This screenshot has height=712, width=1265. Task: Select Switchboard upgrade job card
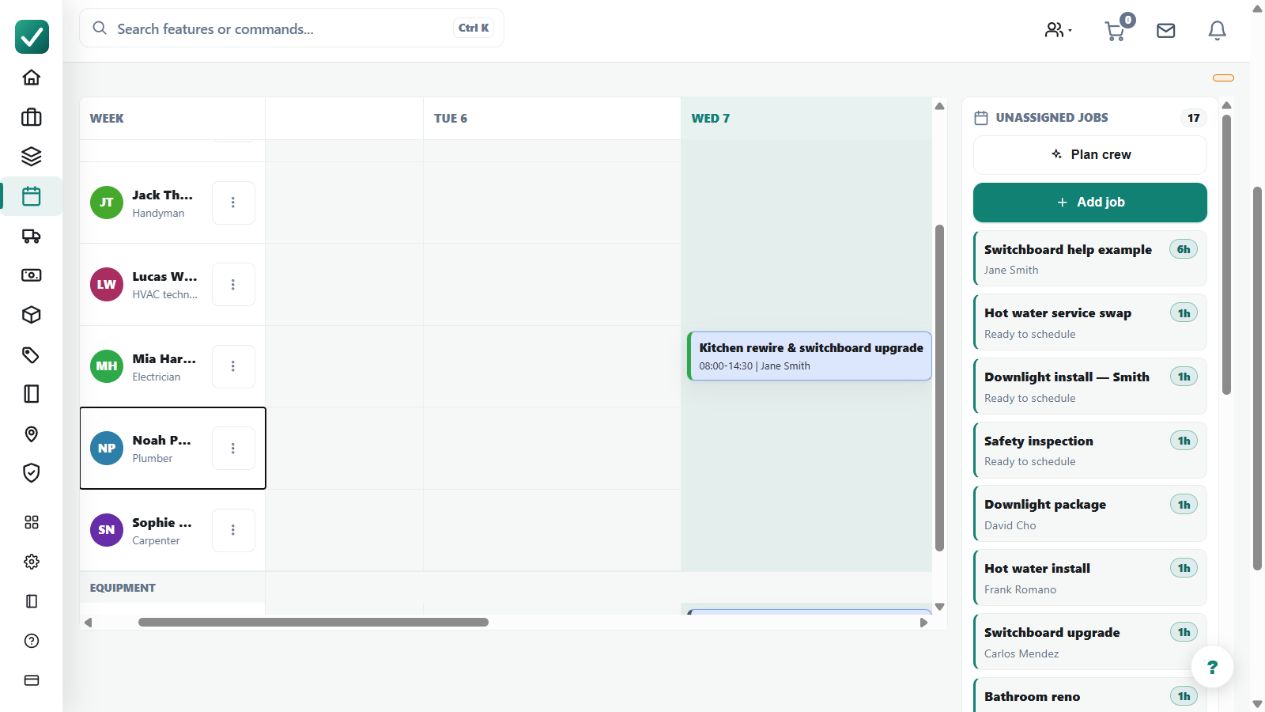click(x=1090, y=641)
